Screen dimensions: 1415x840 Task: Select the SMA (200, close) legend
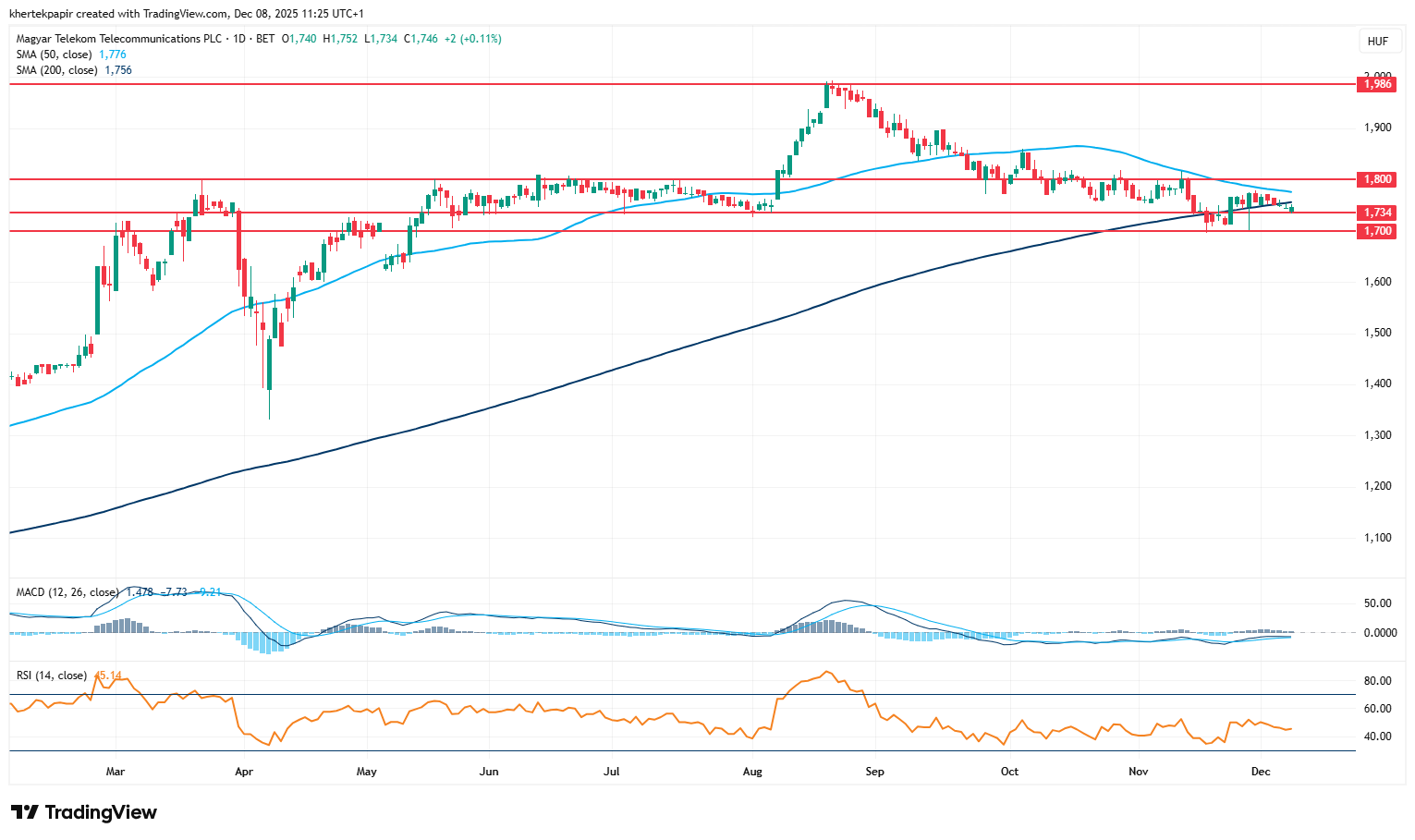point(56,70)
